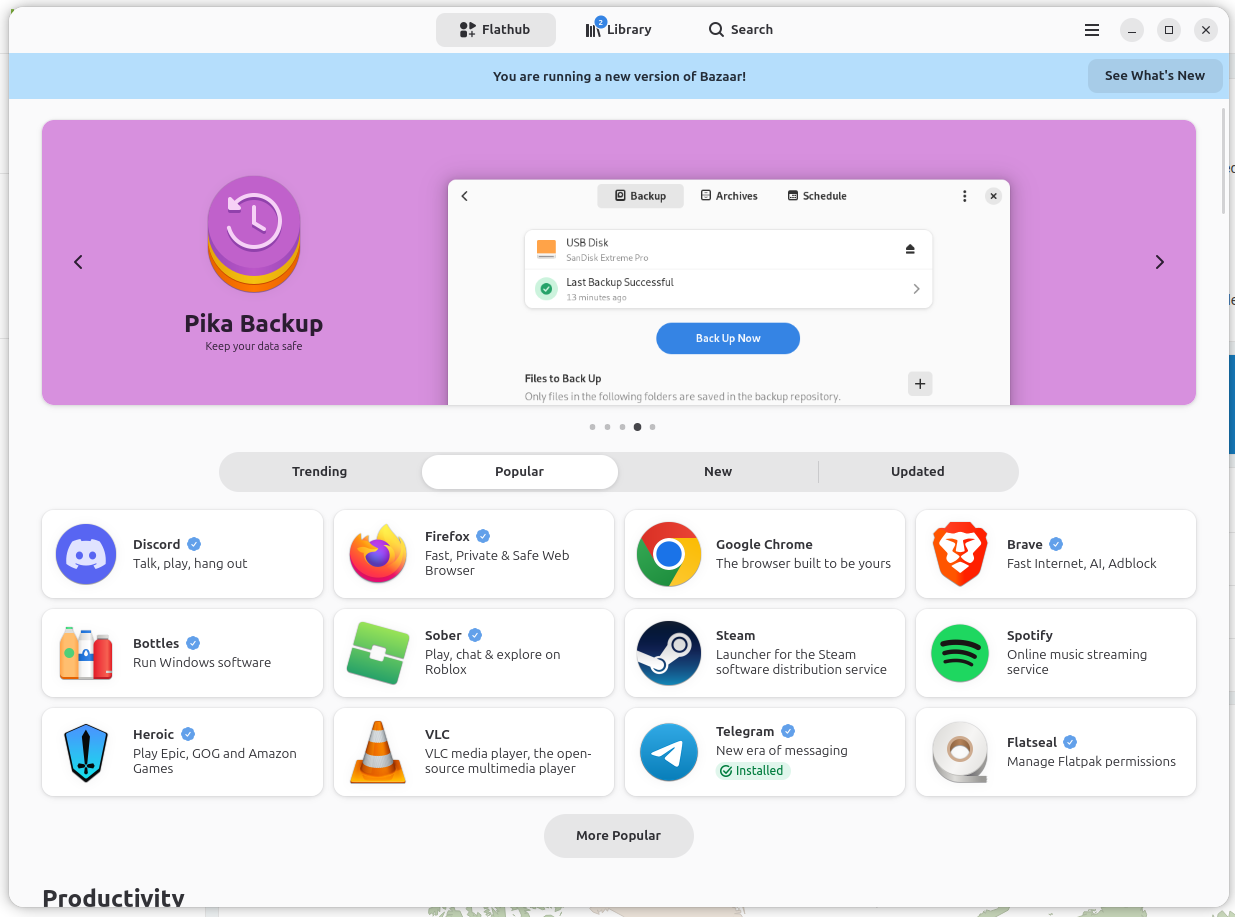Open the hamburger main menu
The image size is (1235, 917).
(1092, 30)
